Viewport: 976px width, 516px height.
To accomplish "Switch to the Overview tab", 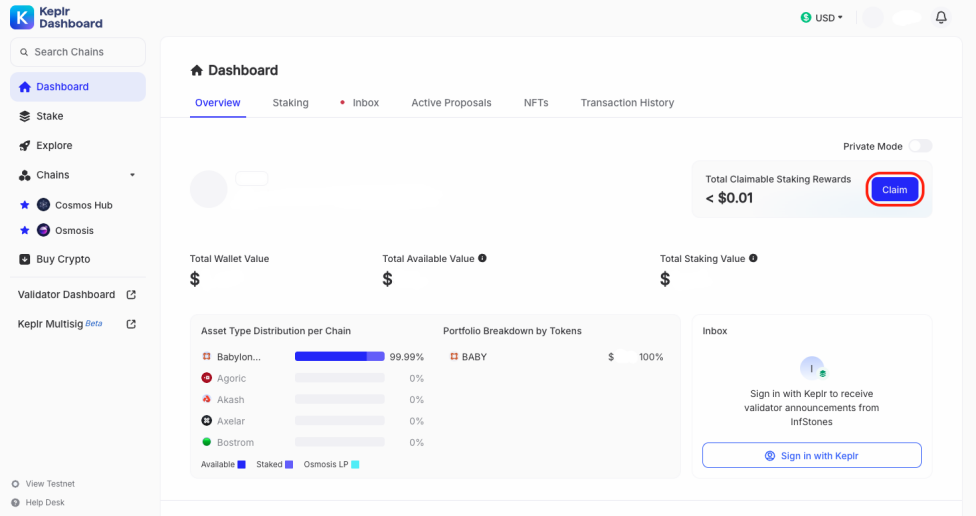I will pos(218,103).
